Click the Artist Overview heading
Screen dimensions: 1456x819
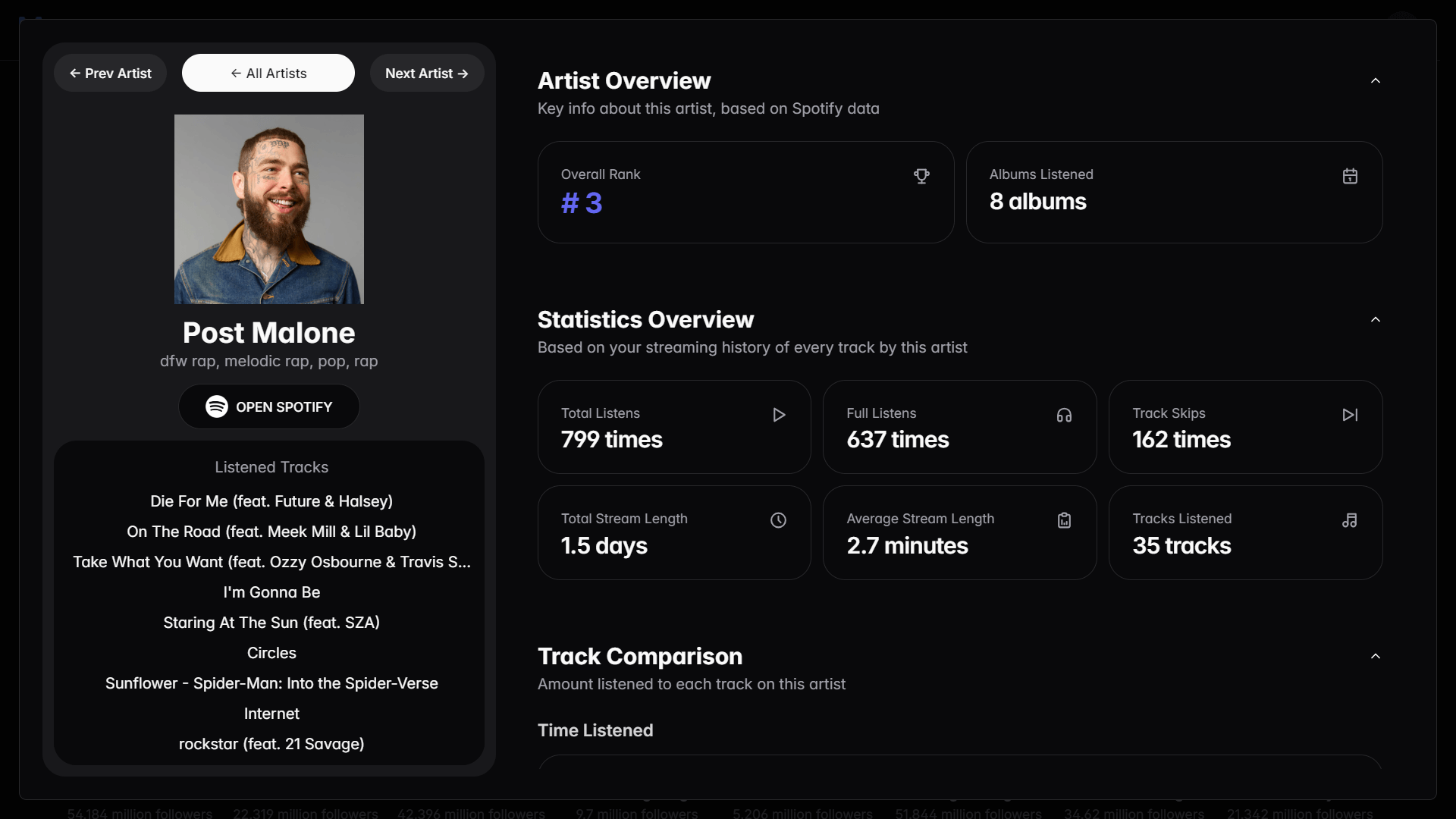[x=624, y=80]
